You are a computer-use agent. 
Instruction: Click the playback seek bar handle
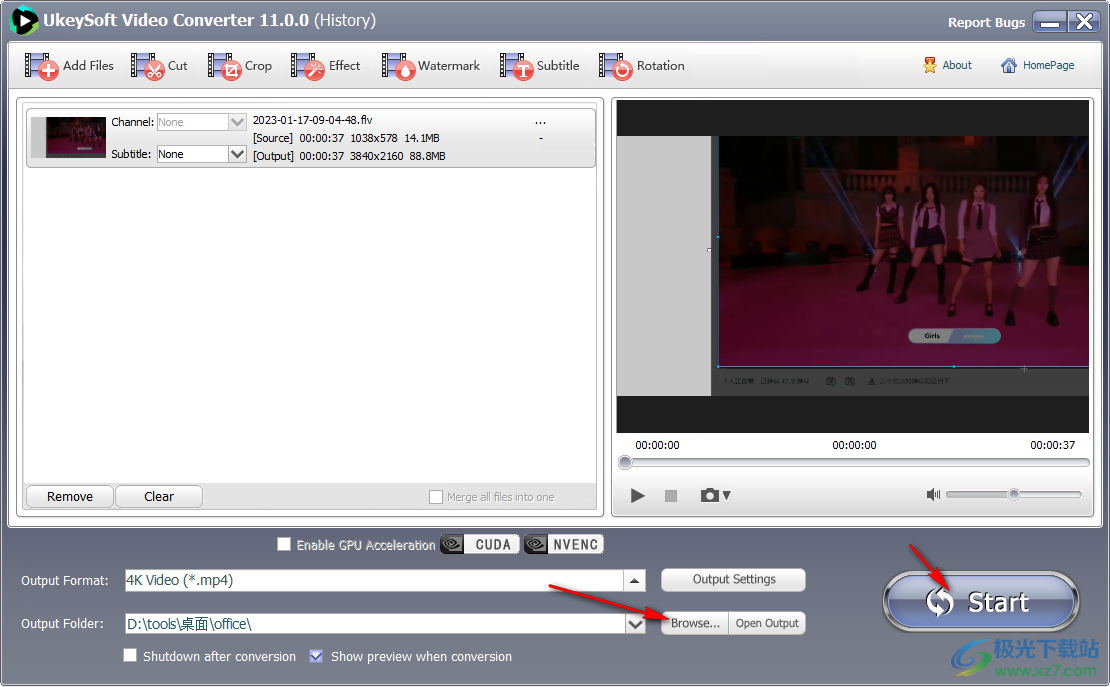(x=625, y=462)
